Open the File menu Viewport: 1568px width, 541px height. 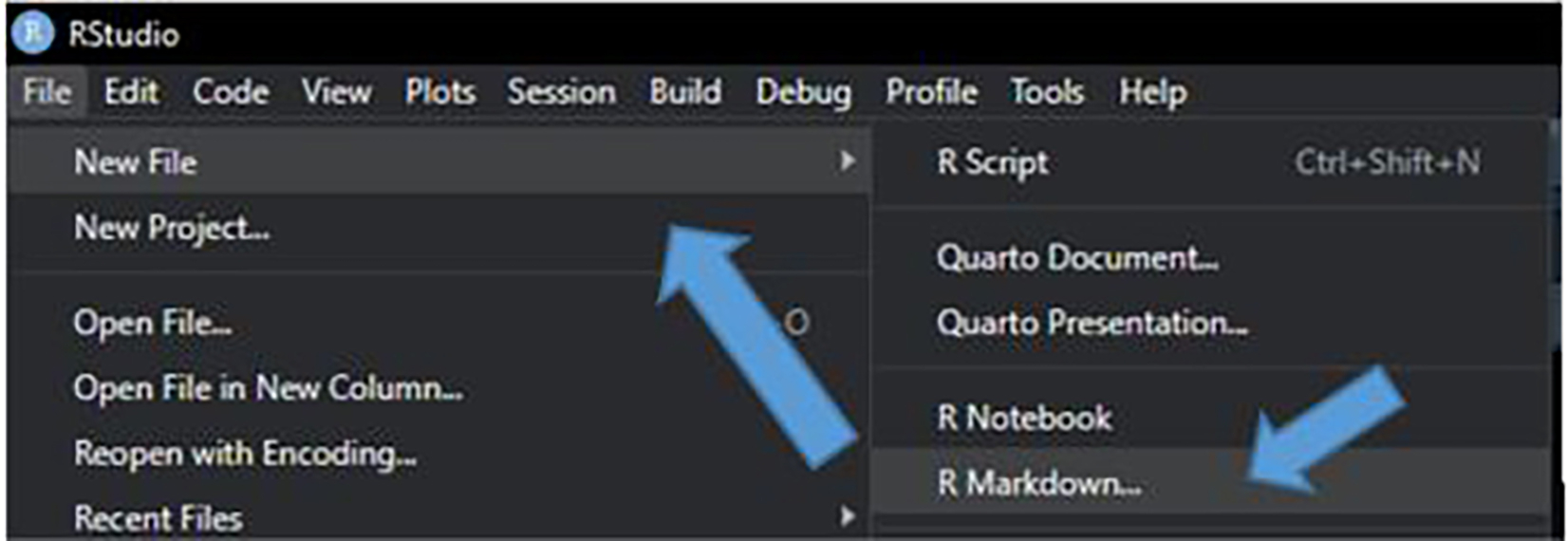[x=47, y=92]
